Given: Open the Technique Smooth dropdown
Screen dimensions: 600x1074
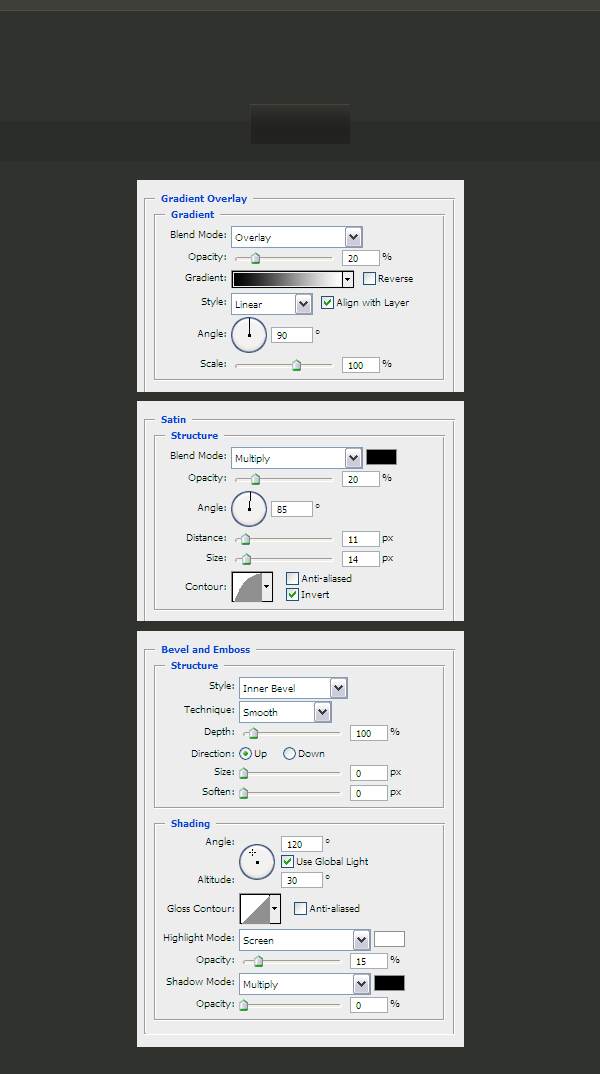Looking at the screenshot, I should click(x=286, y=712).
